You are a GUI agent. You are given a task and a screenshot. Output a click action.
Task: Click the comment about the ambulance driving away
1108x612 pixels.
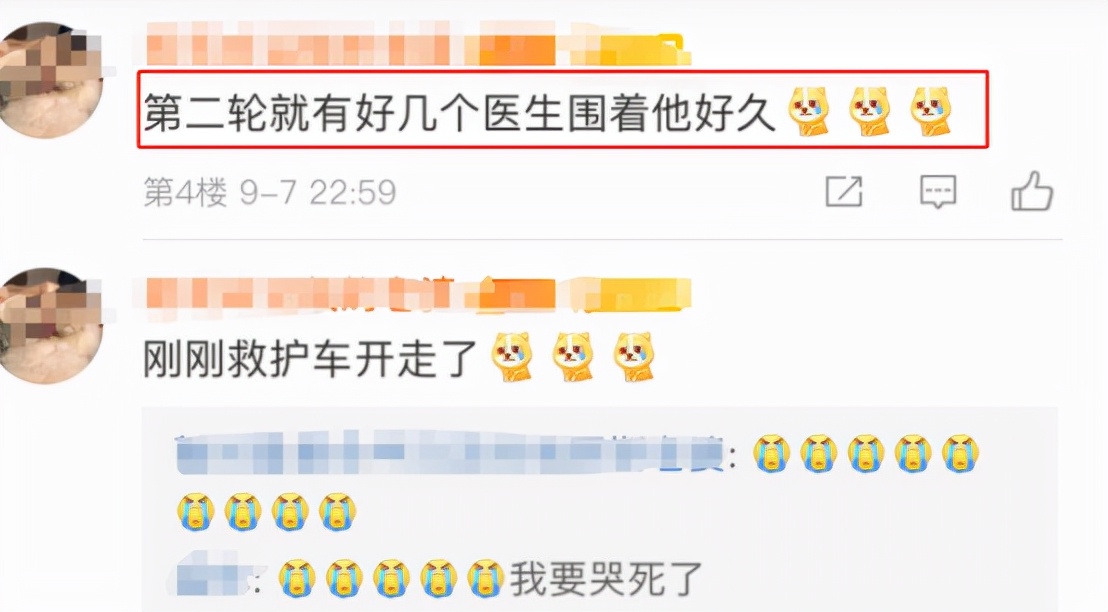point(310,358)
